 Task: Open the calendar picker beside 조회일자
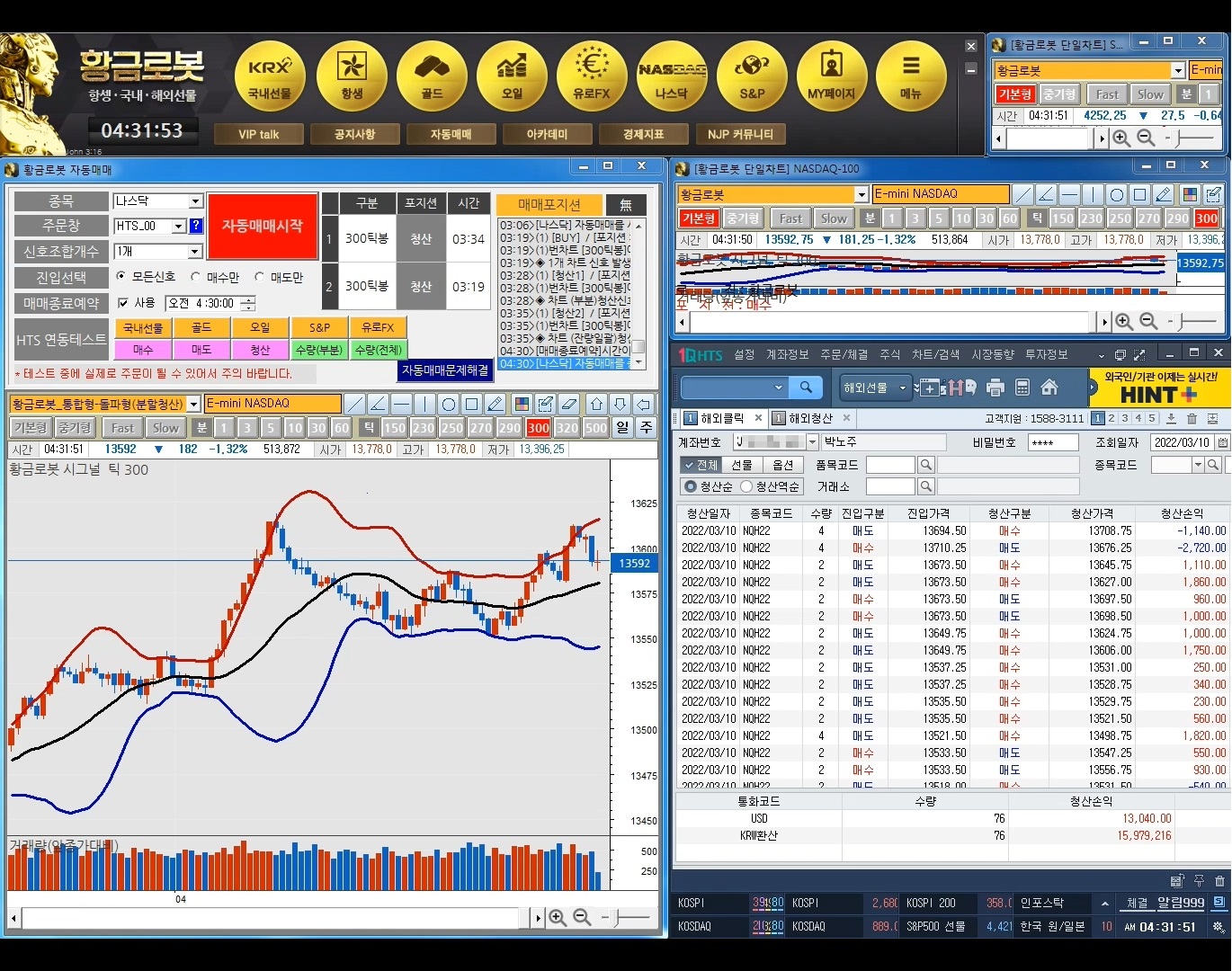[1222, 442]
